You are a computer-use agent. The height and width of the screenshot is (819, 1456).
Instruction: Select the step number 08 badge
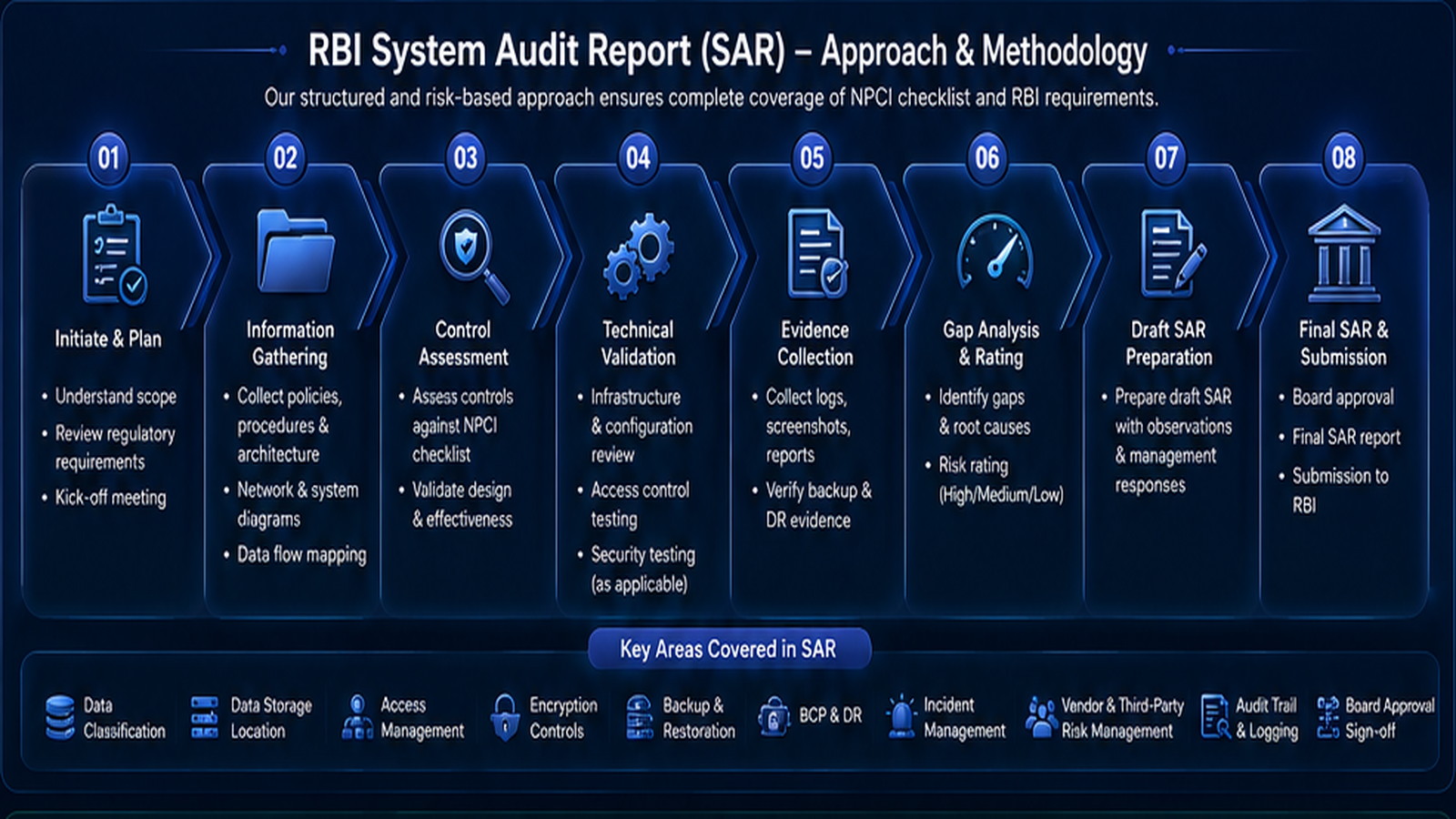tap(1343, 158)
